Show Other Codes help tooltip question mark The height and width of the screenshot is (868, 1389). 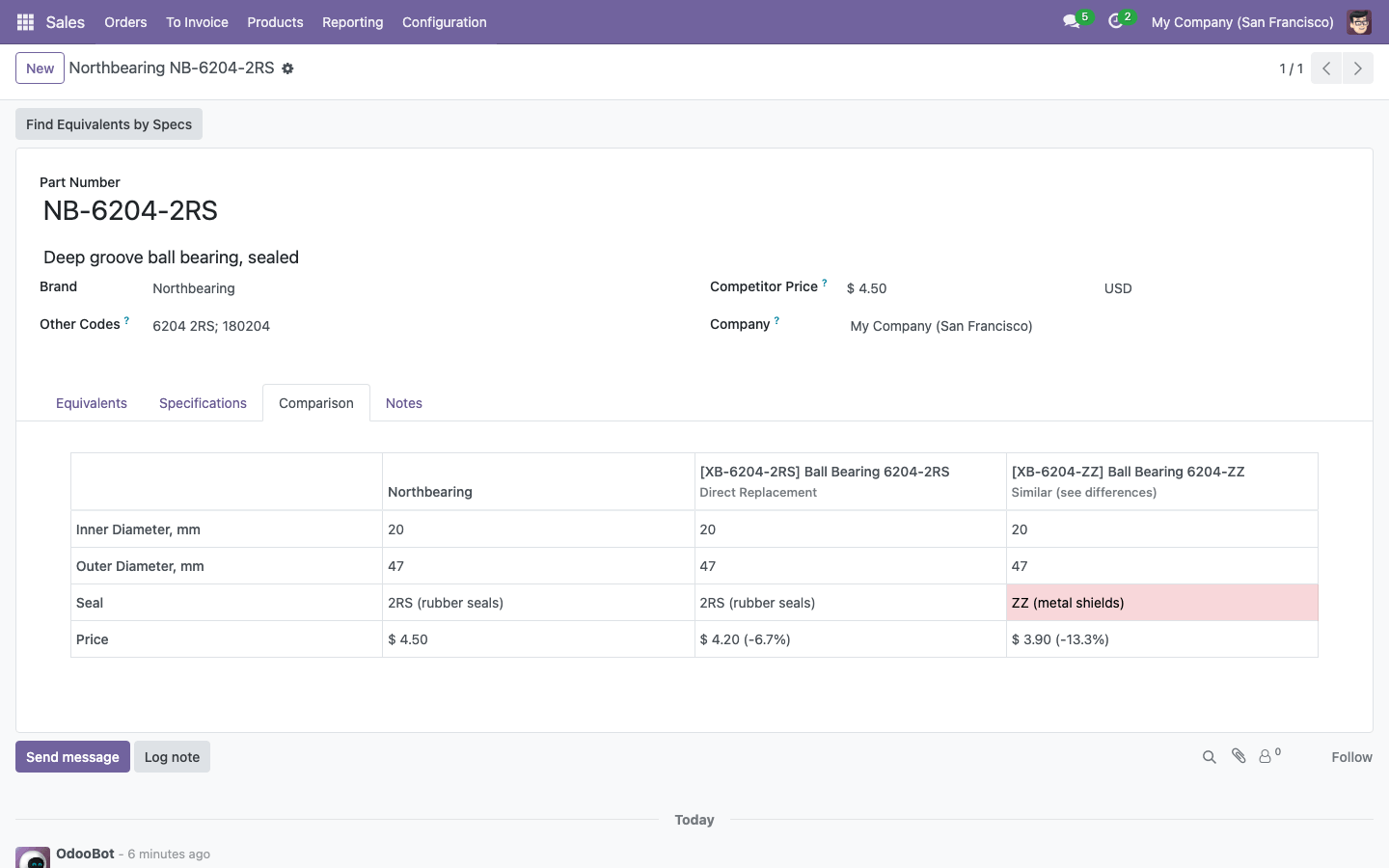coord(126,320)
